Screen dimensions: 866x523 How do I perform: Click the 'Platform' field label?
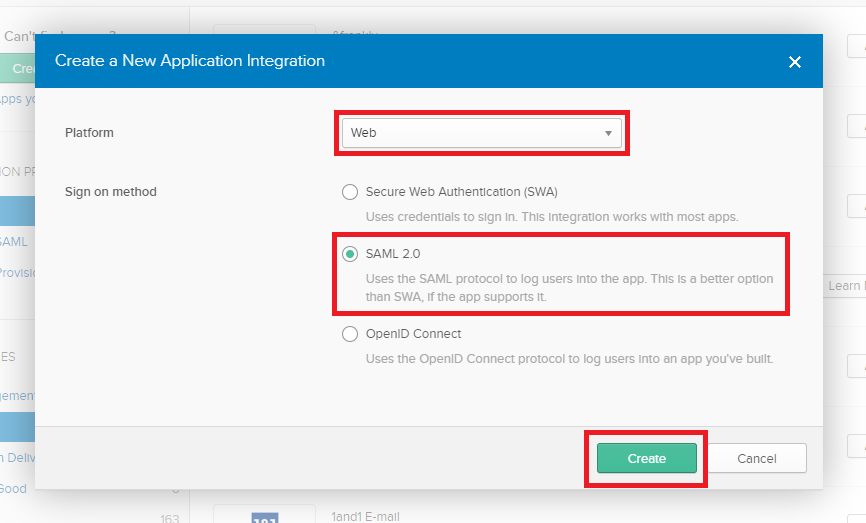point(89,133)
